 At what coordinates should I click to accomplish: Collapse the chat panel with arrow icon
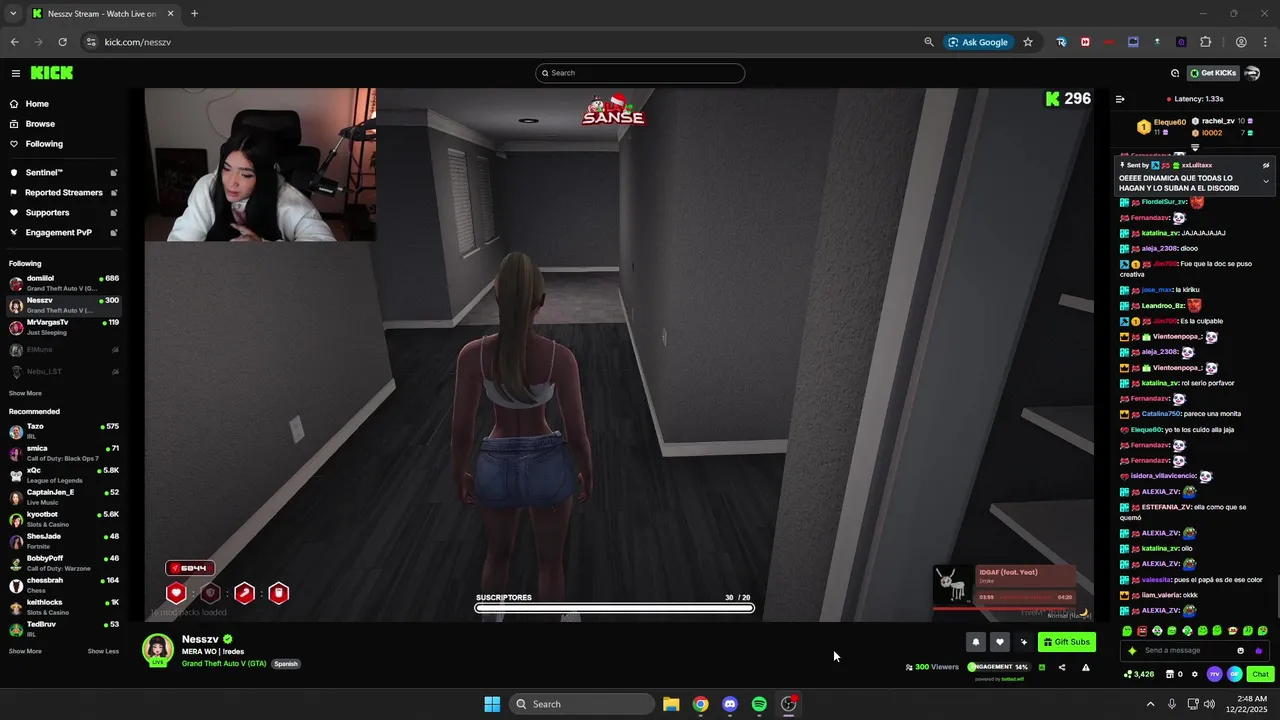click(x=1120, y=99)
